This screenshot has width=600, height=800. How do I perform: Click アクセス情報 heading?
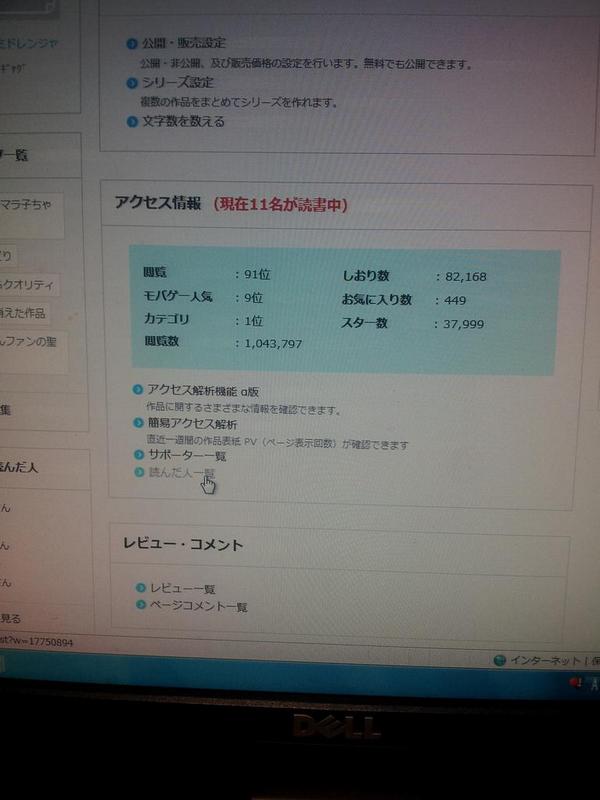tap(158, 203)
